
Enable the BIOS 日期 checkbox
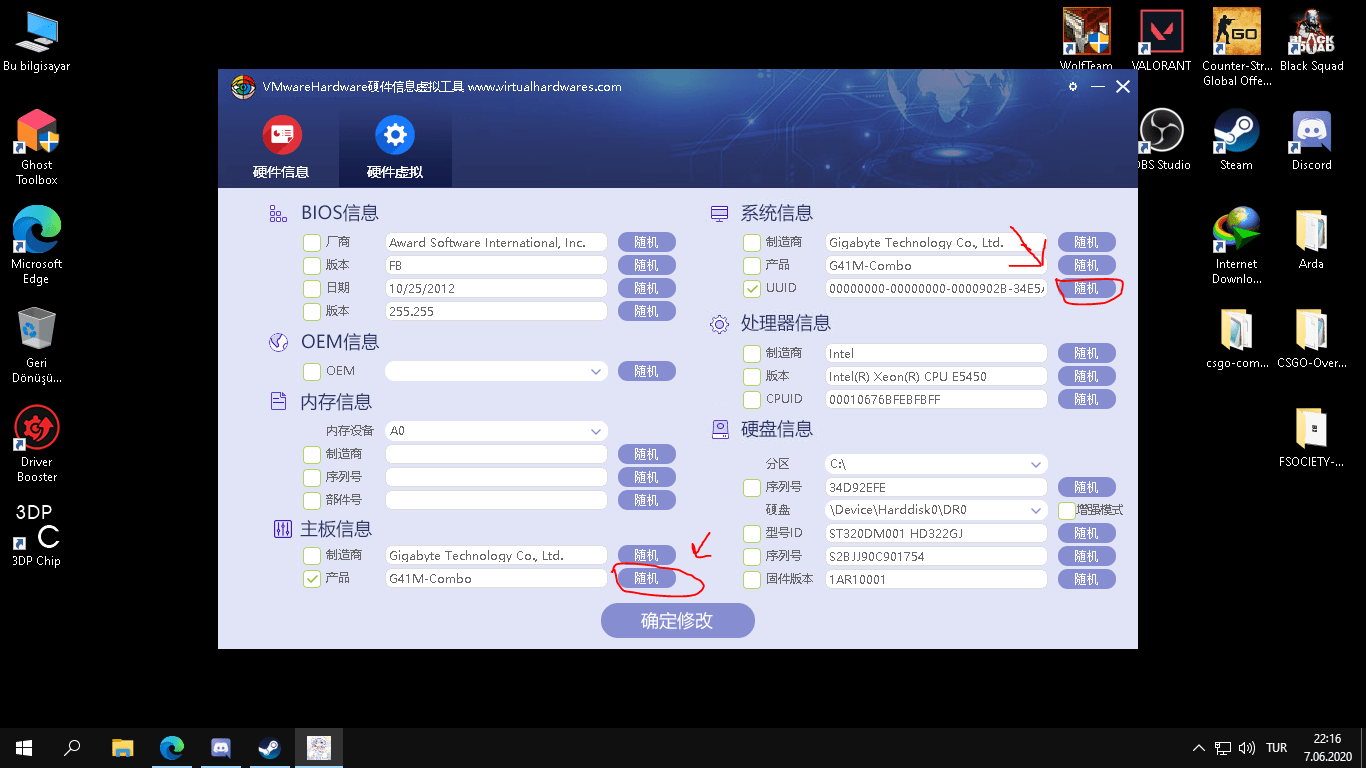(x=312, y=289)
